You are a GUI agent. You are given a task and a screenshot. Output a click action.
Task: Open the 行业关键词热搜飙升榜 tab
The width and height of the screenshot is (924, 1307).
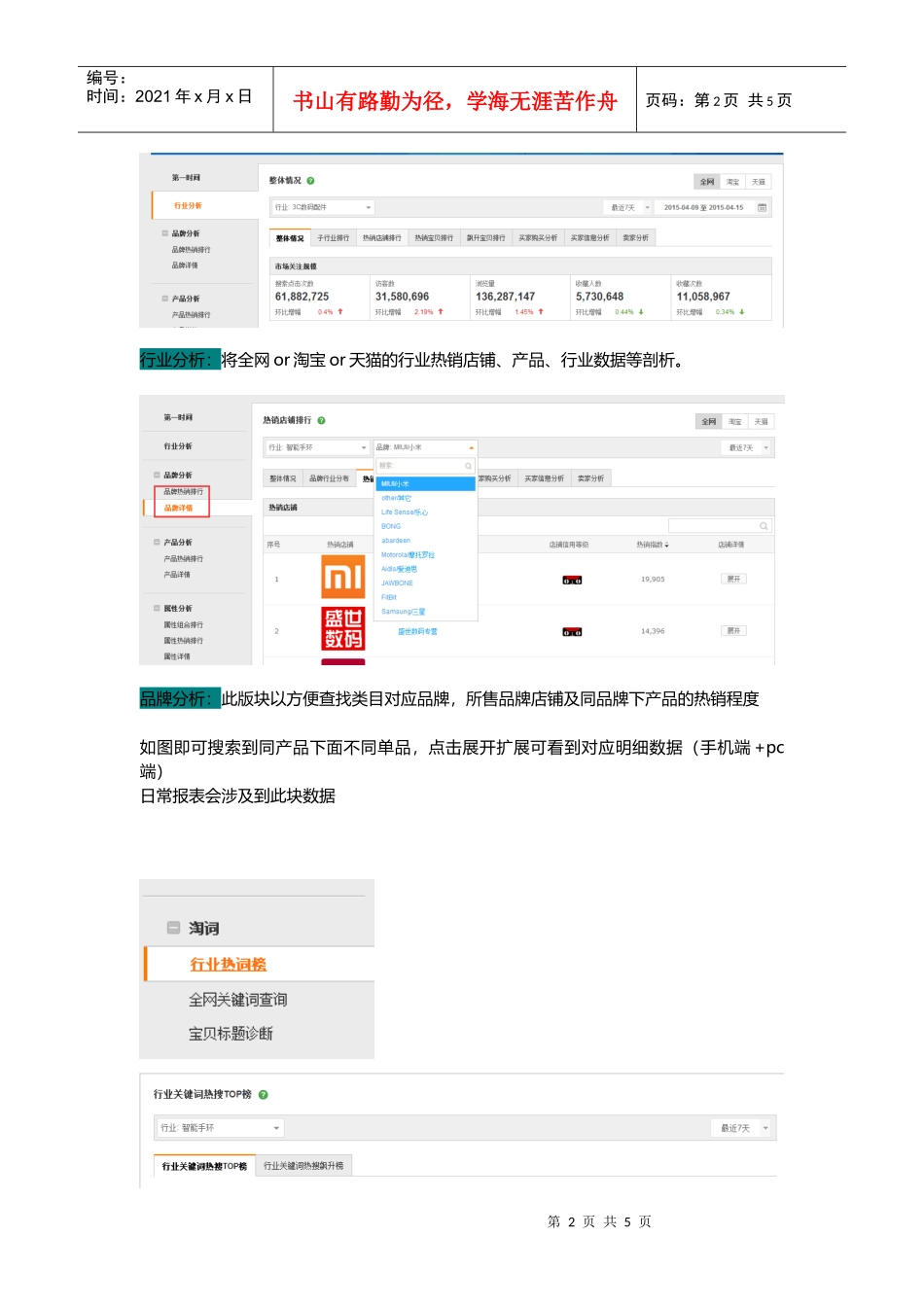pyautogui.click(x=303, y=1166)
